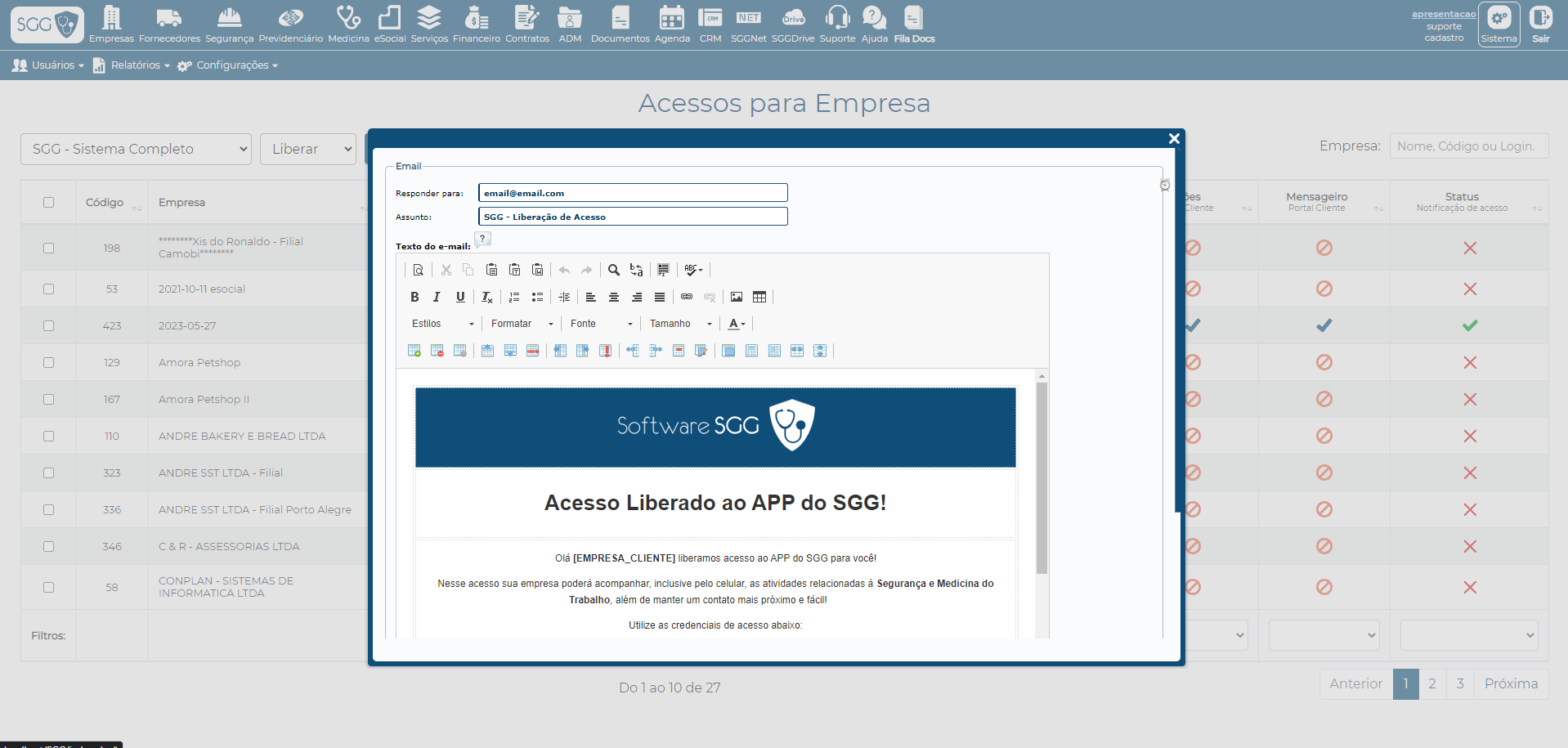
Task: Open the Find search tool
Action: click(x=613, y=270)
